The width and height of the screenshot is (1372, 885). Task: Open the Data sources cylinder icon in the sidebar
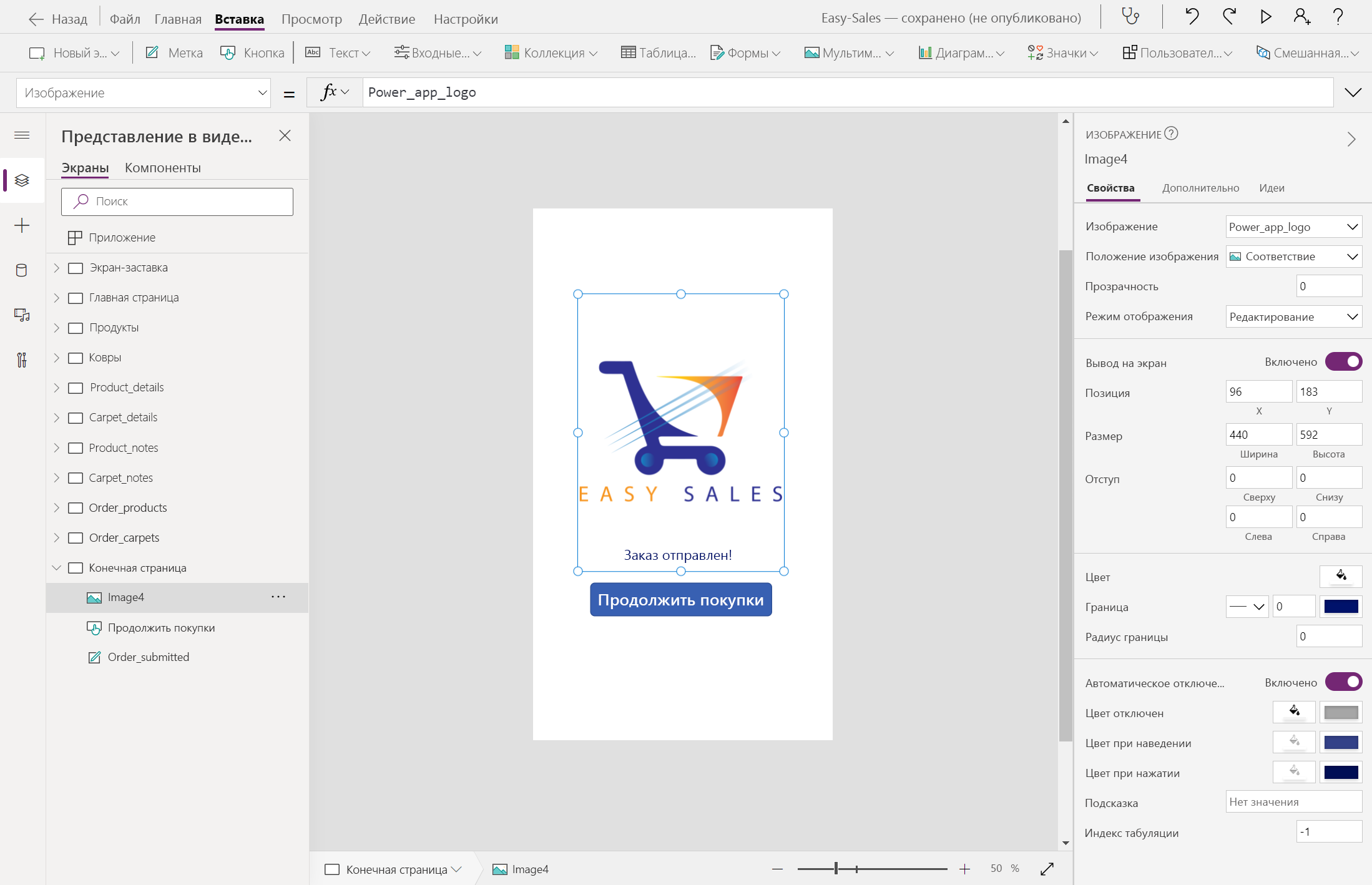coord(22,270)
